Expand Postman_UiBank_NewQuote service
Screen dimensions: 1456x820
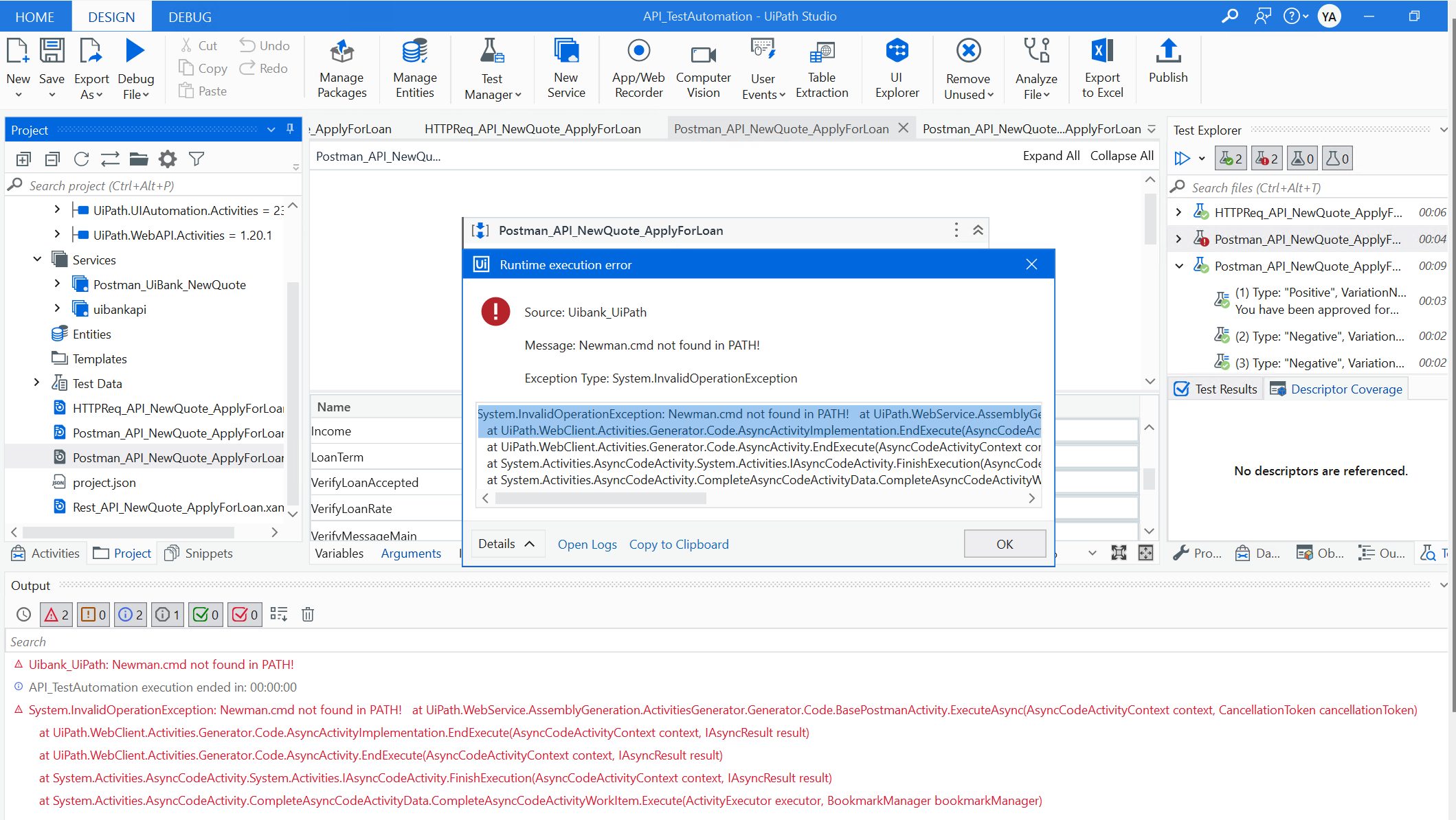click(57, 283)
